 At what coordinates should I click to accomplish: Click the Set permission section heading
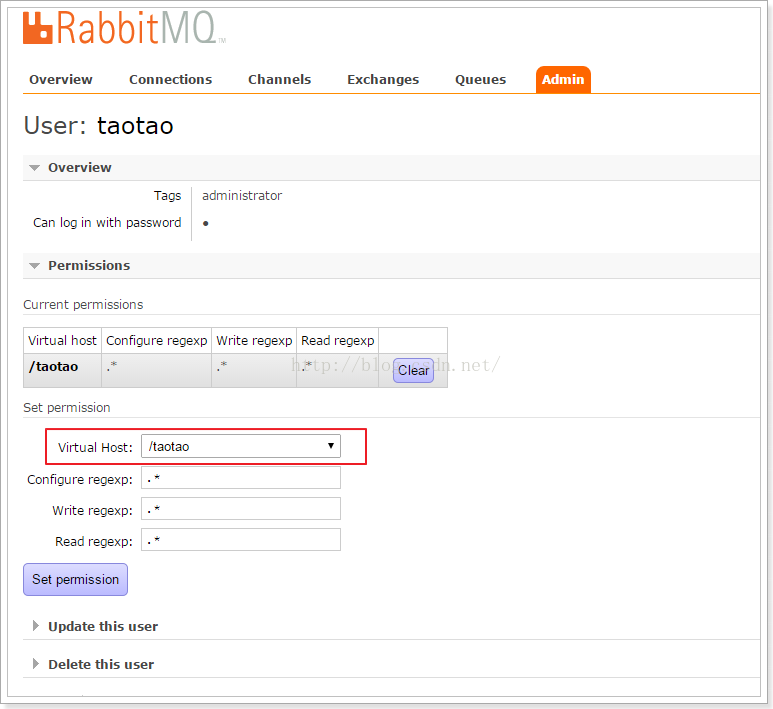coord(67,408)
